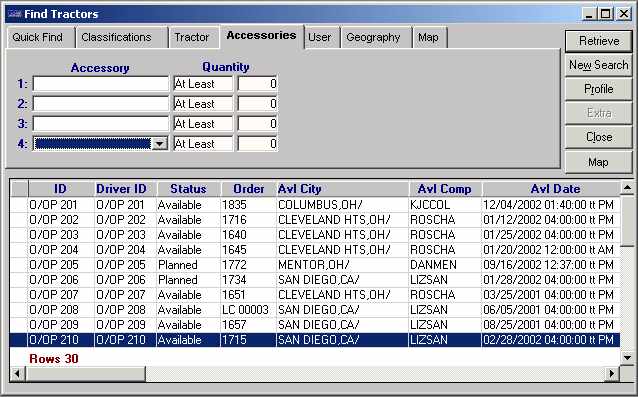
Task: Open the Quick Find tab
Action: pyautogui.click(x=40, y=37)
